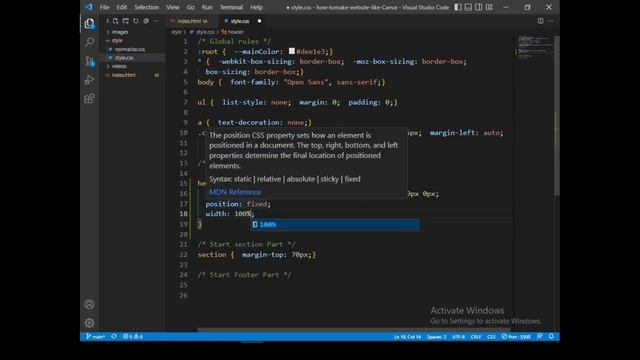Open the Explorer view in activity bar

tap(89, 23)
